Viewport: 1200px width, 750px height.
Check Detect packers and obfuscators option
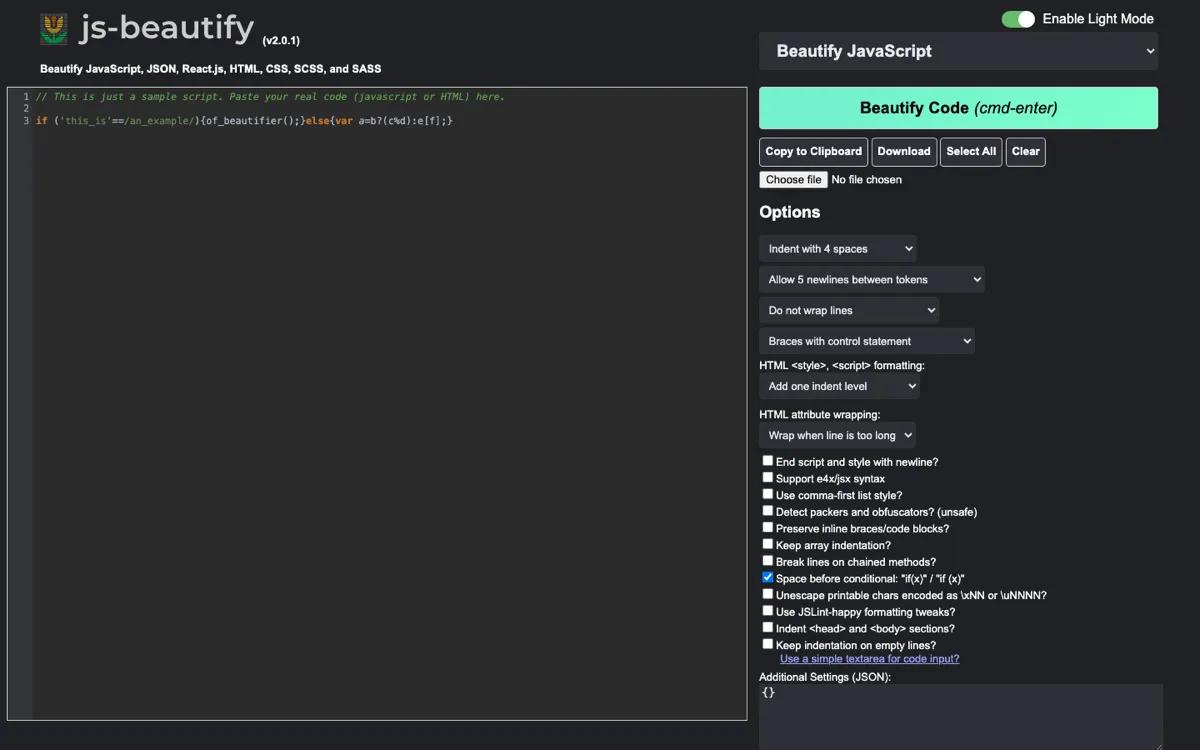tap(768, 511)
